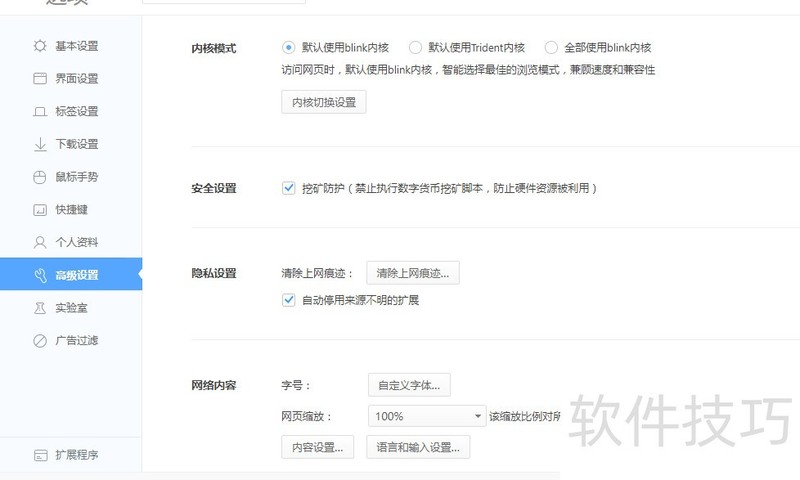Viewport: 800px width, 480px height.
Task: Click 隐私设置 section heading
Action: 214,273
